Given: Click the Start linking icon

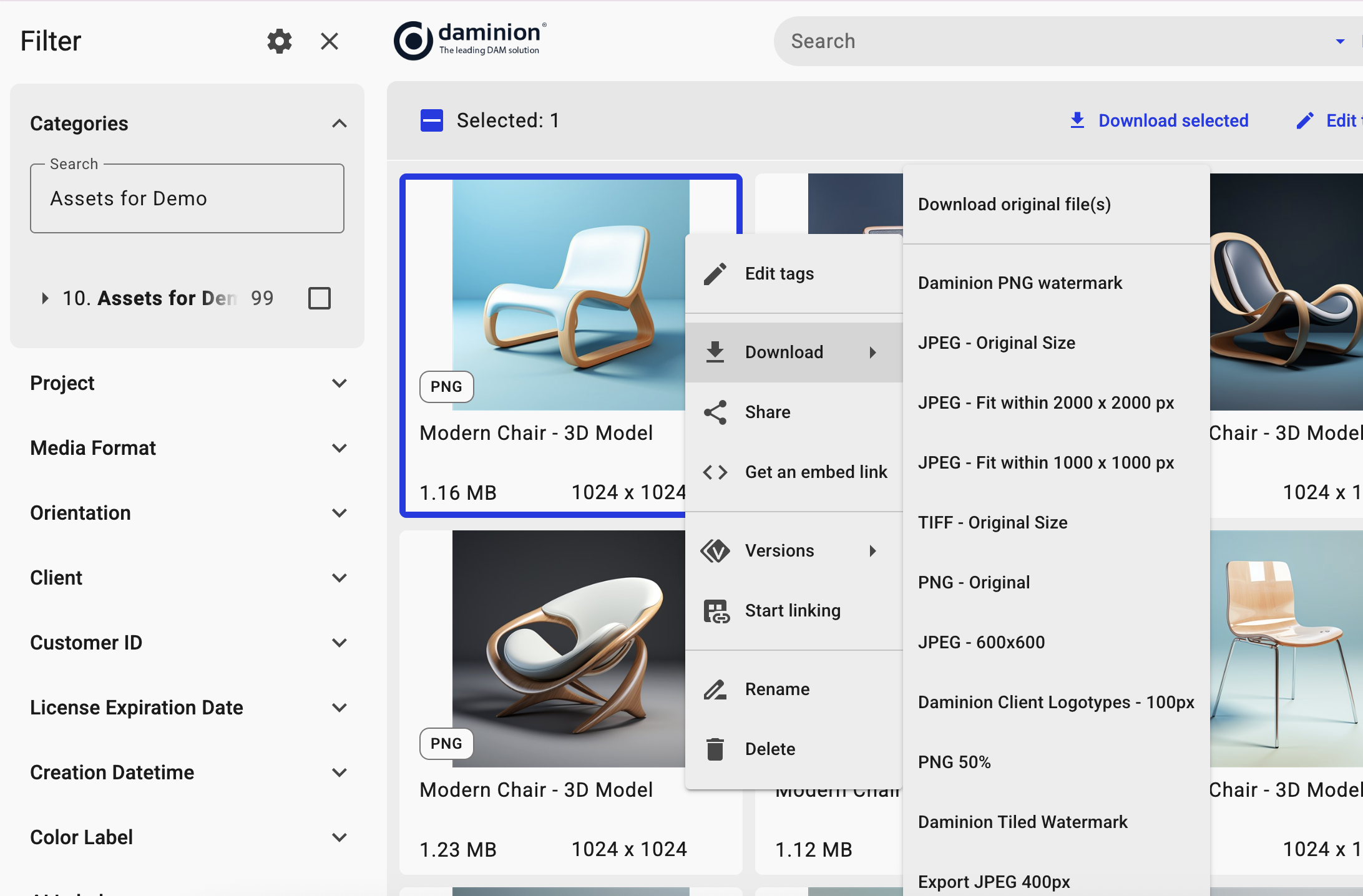Looking at the screenshot, I should coord(716,611).
